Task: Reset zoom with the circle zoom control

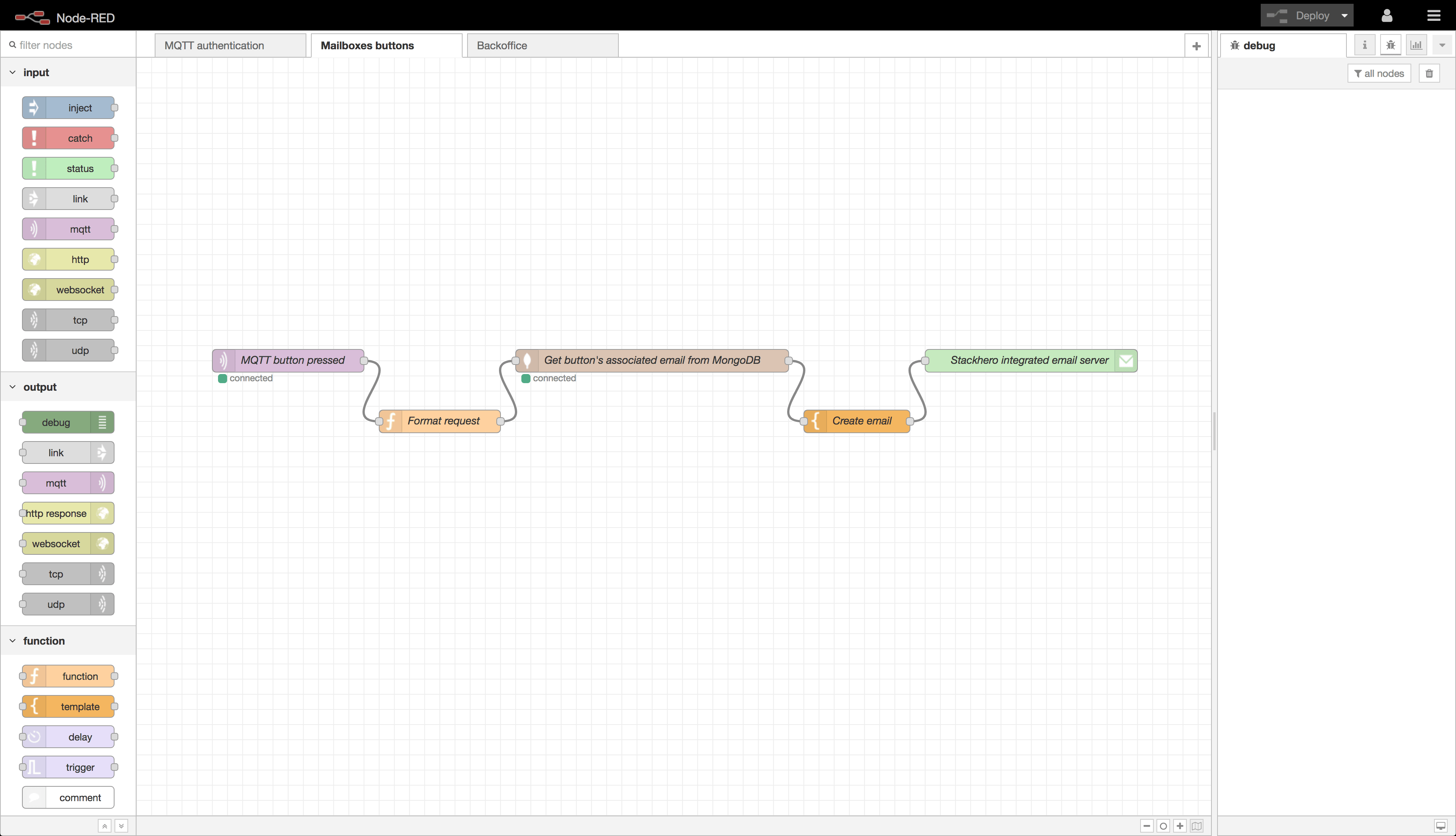Action: tap(1164, 826)
